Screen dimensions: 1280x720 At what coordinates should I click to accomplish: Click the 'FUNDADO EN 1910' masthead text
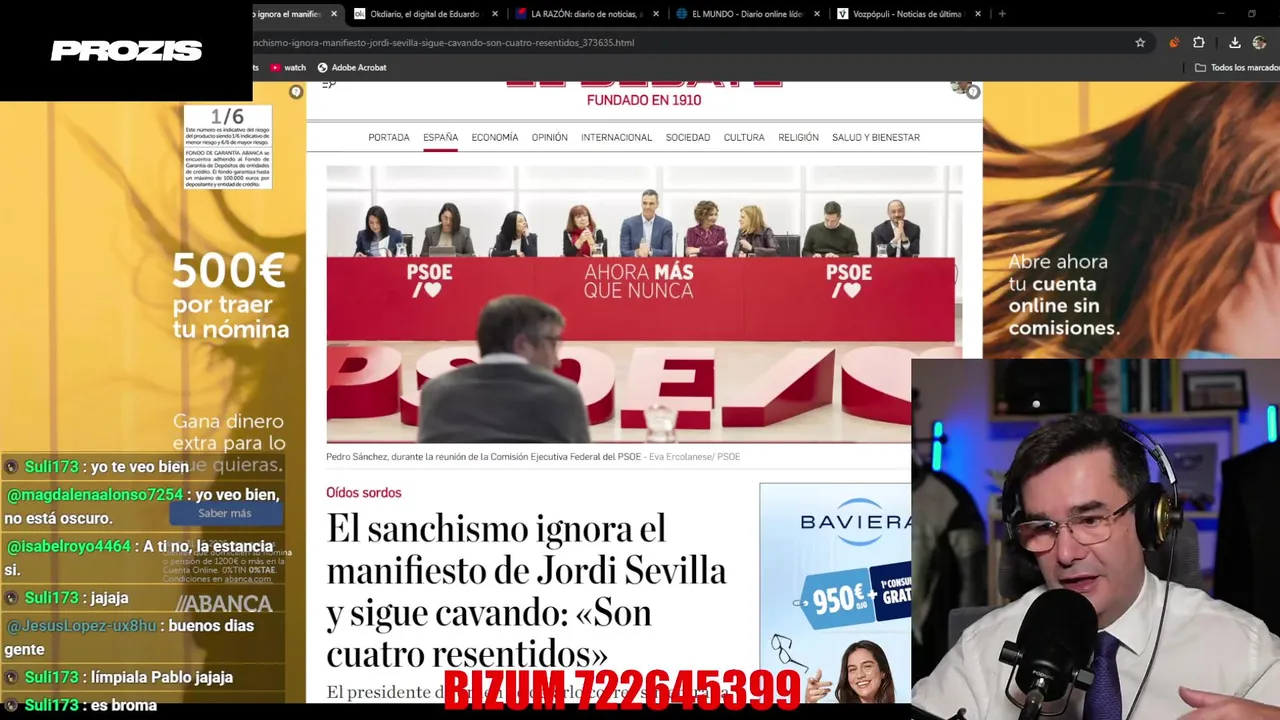point(644,100)
